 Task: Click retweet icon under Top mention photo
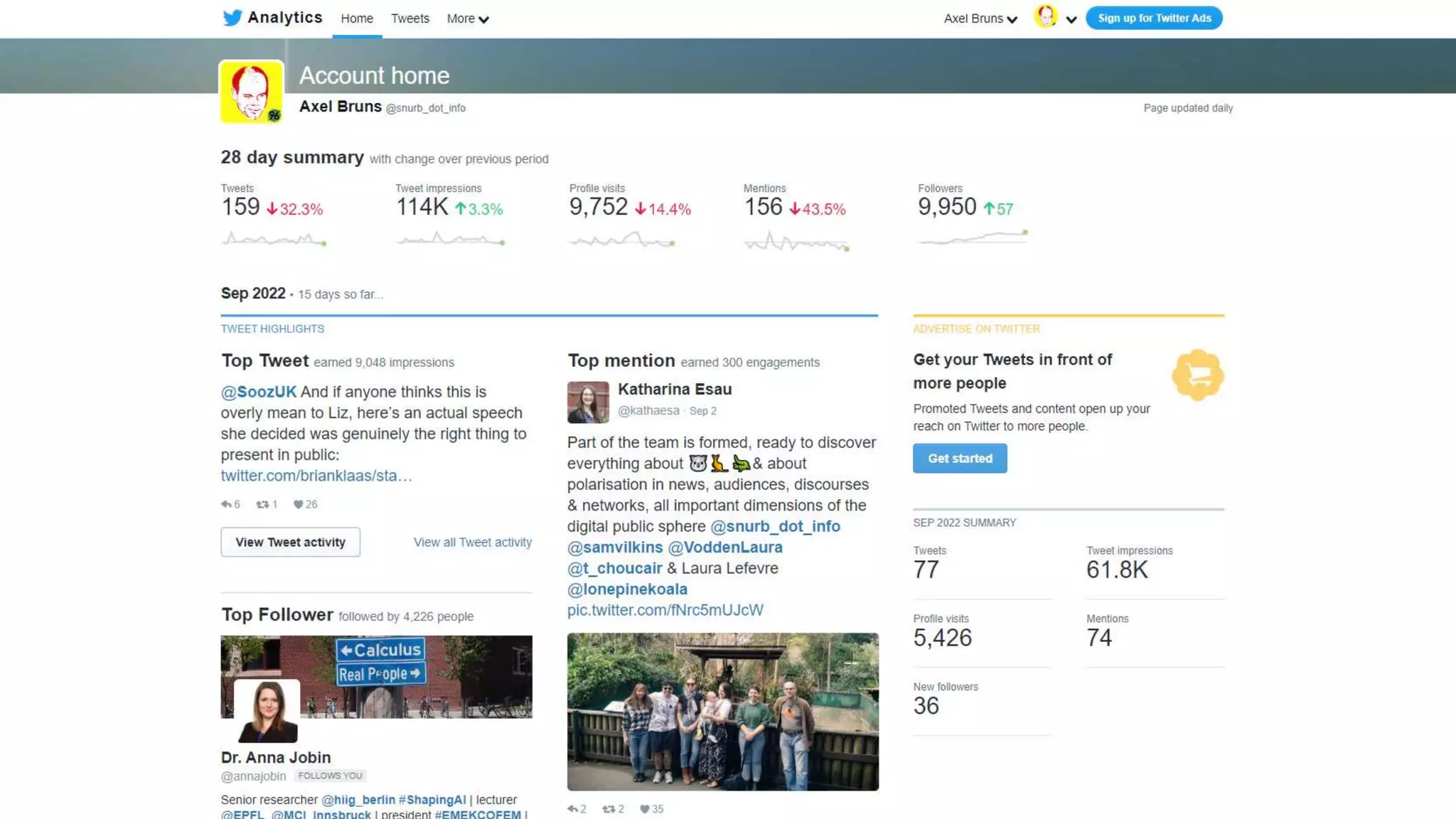tap(609, 809)
